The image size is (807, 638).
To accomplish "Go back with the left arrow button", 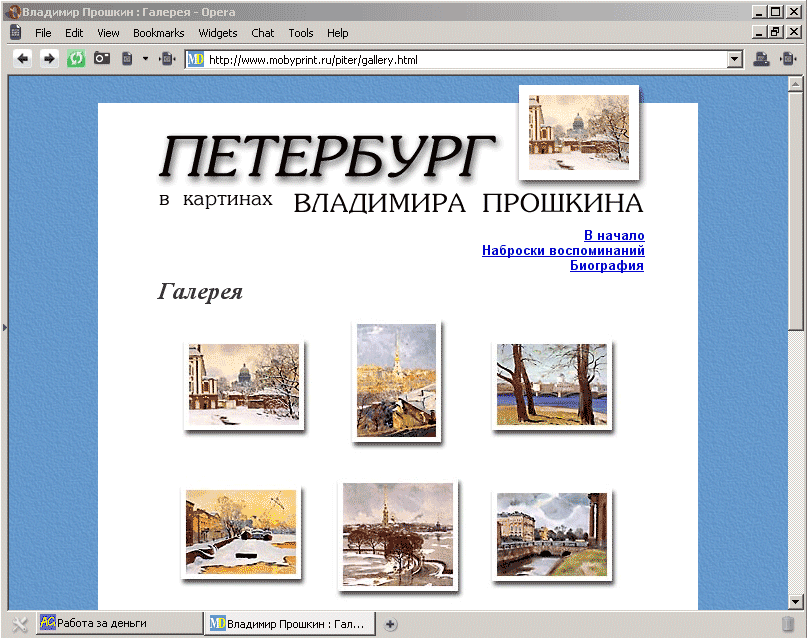I will point(22,59).
